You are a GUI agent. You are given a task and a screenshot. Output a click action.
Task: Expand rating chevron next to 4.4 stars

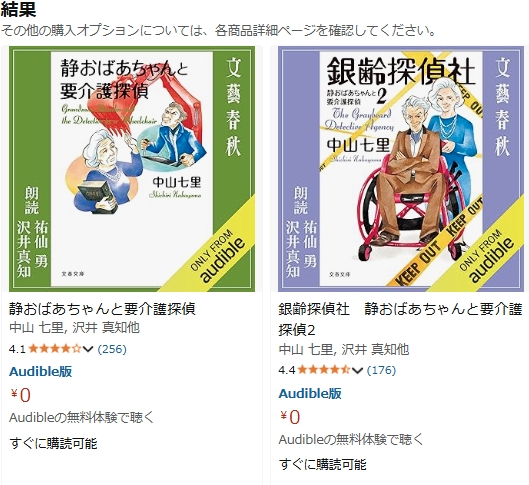coord(357,371)
